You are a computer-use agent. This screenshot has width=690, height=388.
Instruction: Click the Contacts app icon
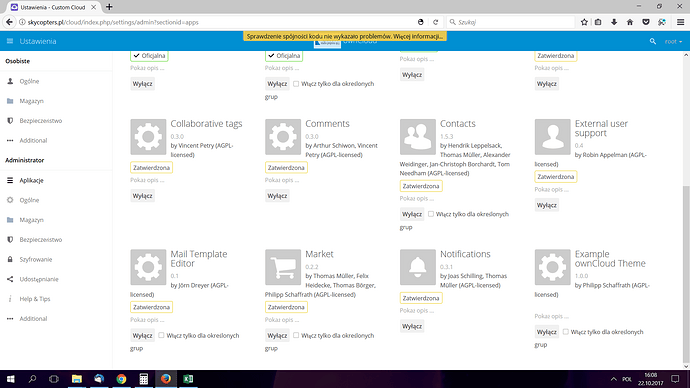point(418,137)
